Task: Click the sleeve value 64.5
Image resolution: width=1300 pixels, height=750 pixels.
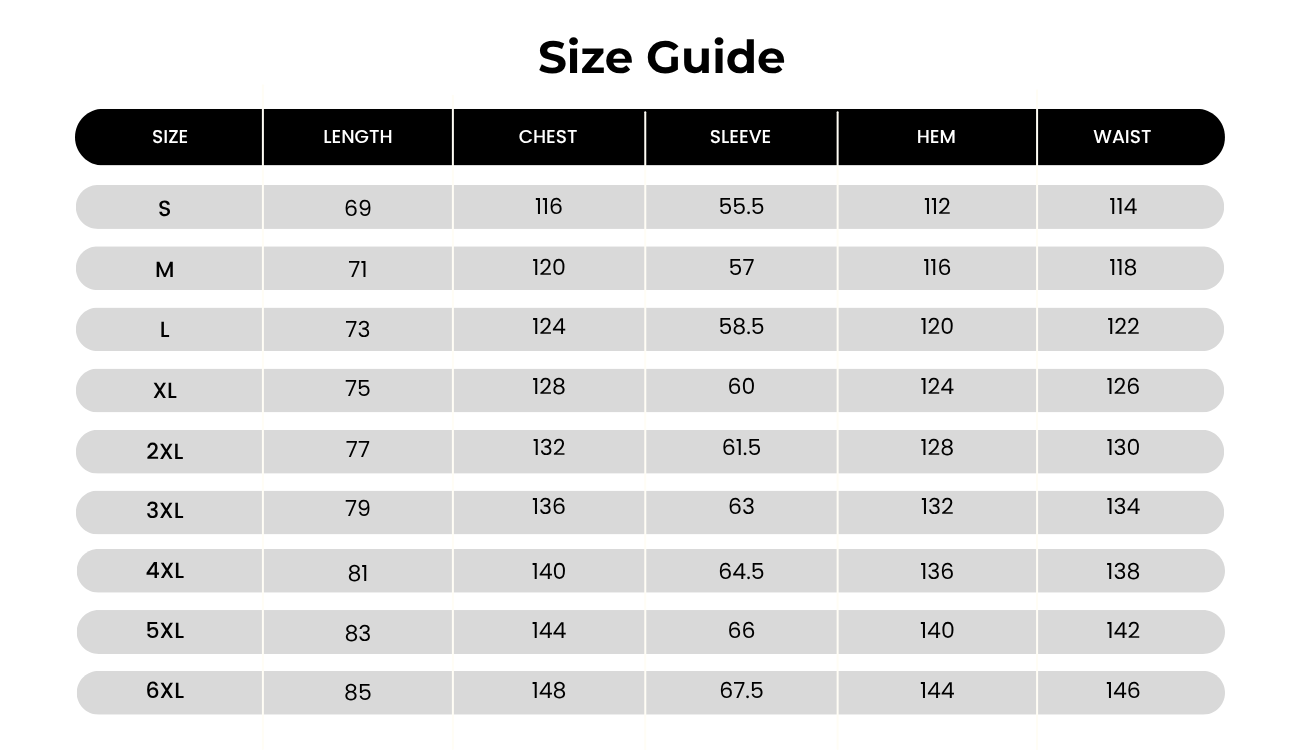Action: coord(741,572)
